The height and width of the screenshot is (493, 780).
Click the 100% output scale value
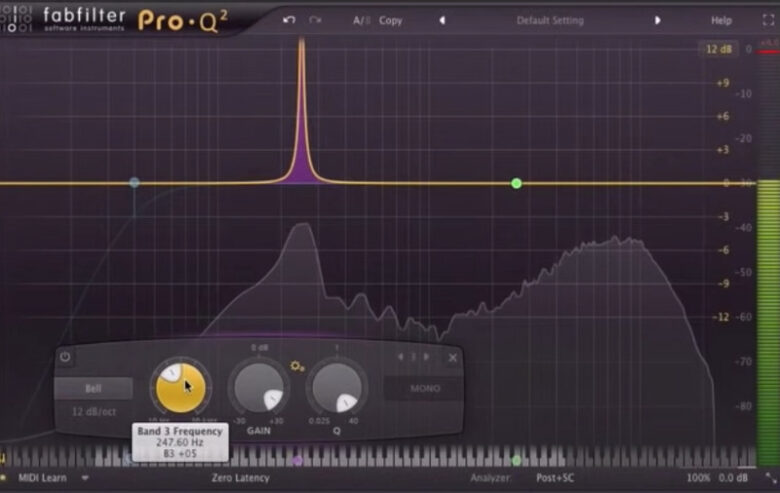tap(698, 478)
